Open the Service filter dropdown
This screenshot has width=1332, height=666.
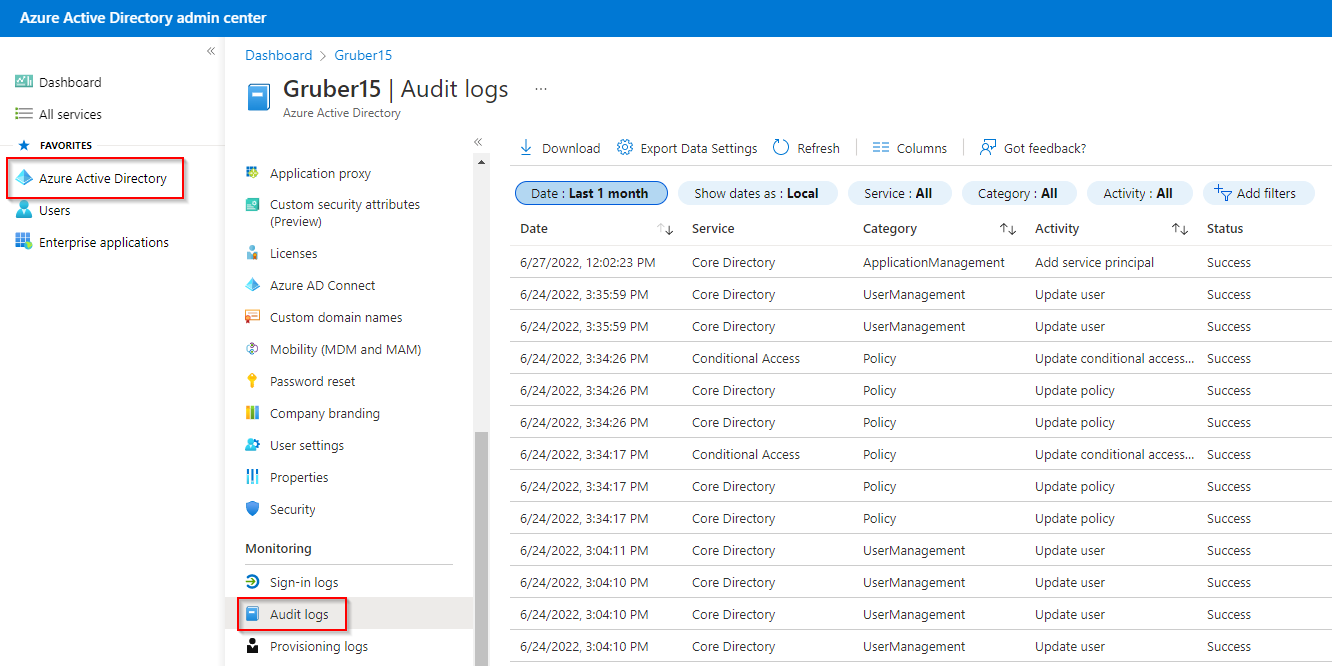point(899,193)
